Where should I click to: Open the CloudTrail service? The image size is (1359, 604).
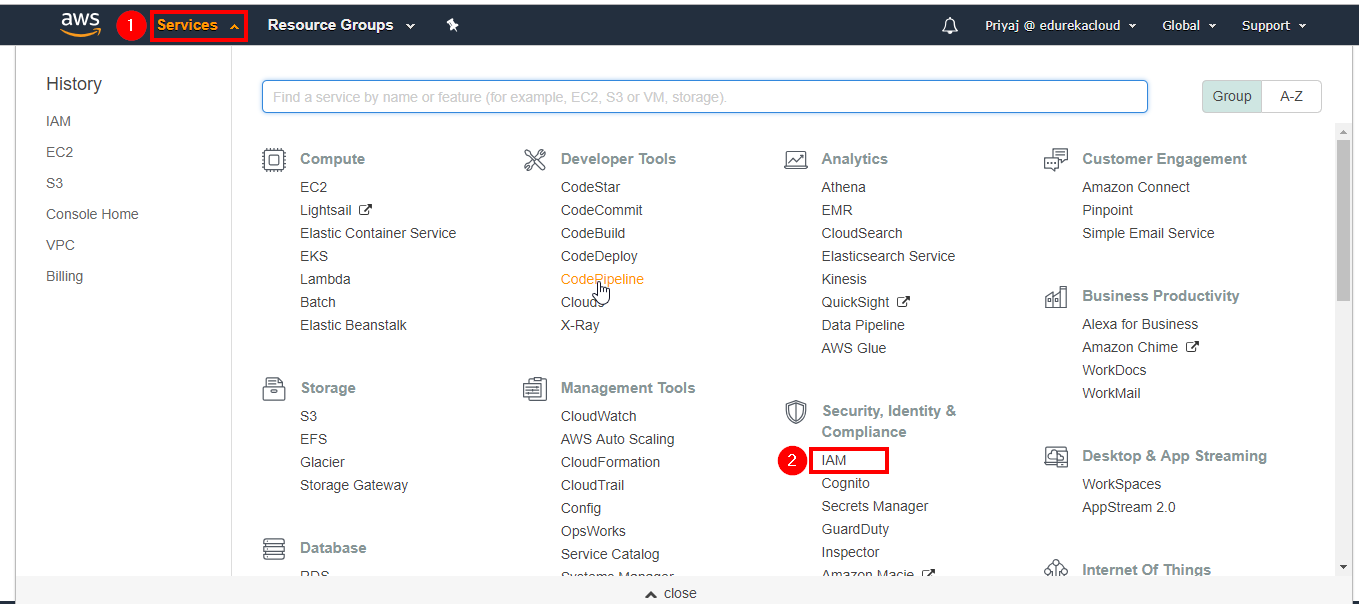(592, 485)
